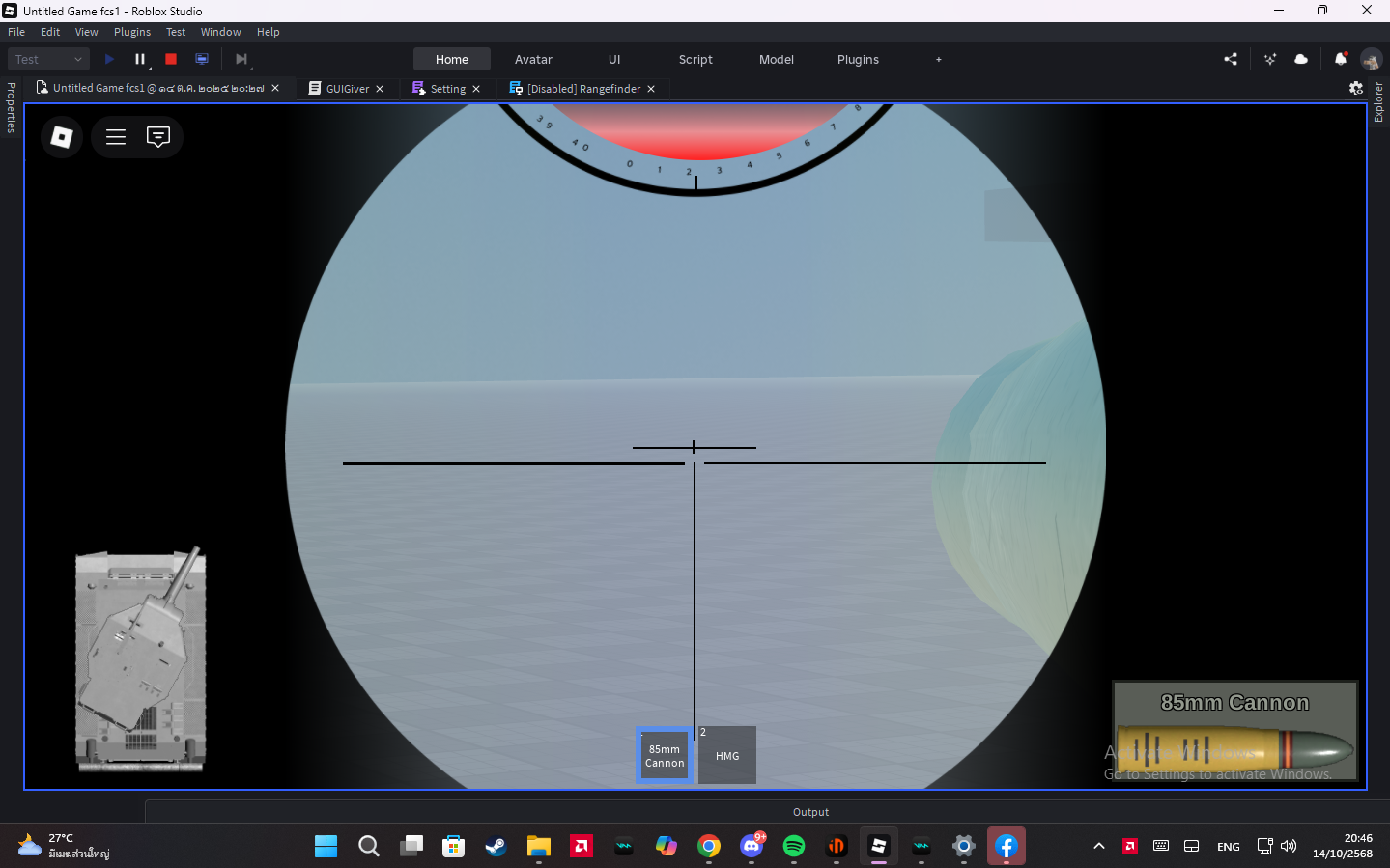Open the clock and calendar at 20:46
The width and height of the screenshot is (1390, 868).
(1343, 846)
